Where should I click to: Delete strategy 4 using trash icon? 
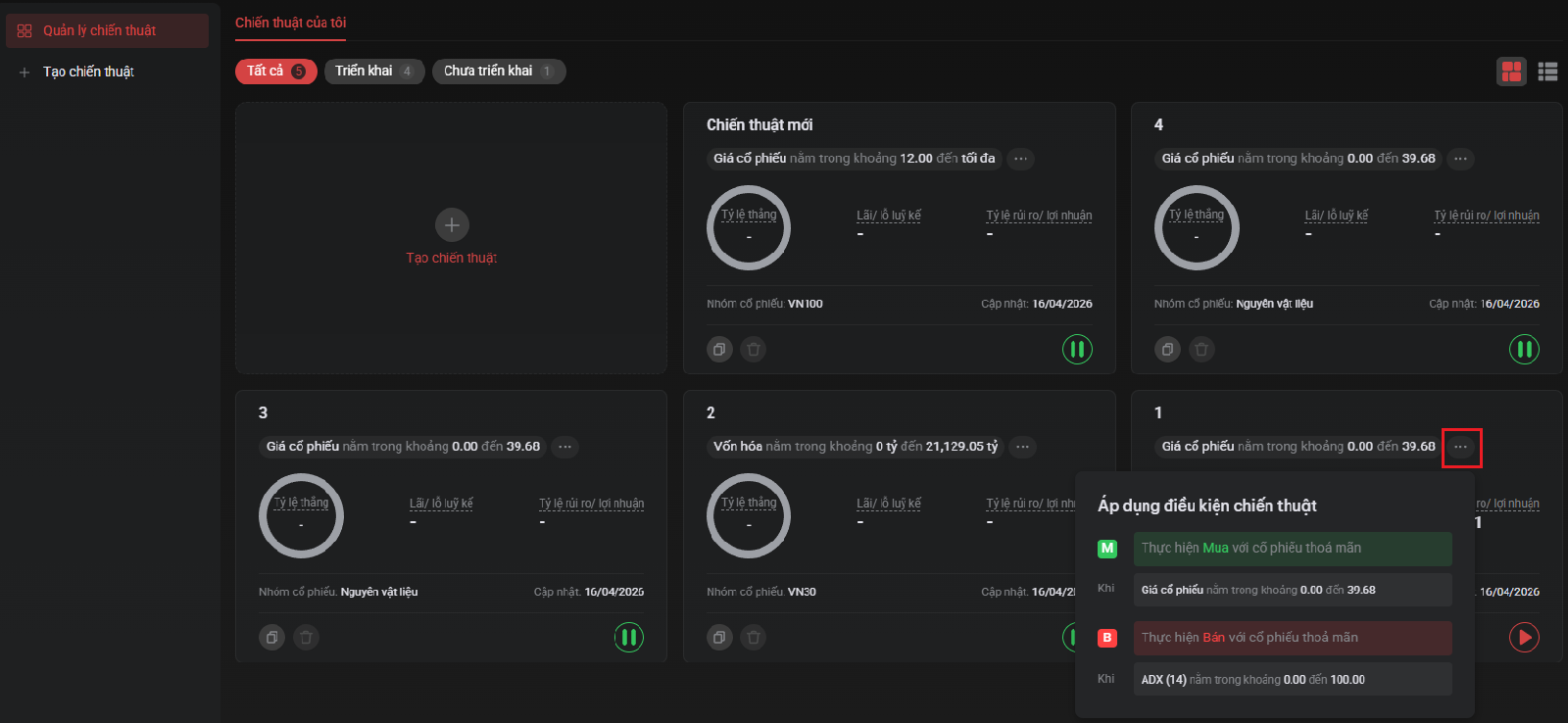pyautogui.click(x=1201, y=349)
